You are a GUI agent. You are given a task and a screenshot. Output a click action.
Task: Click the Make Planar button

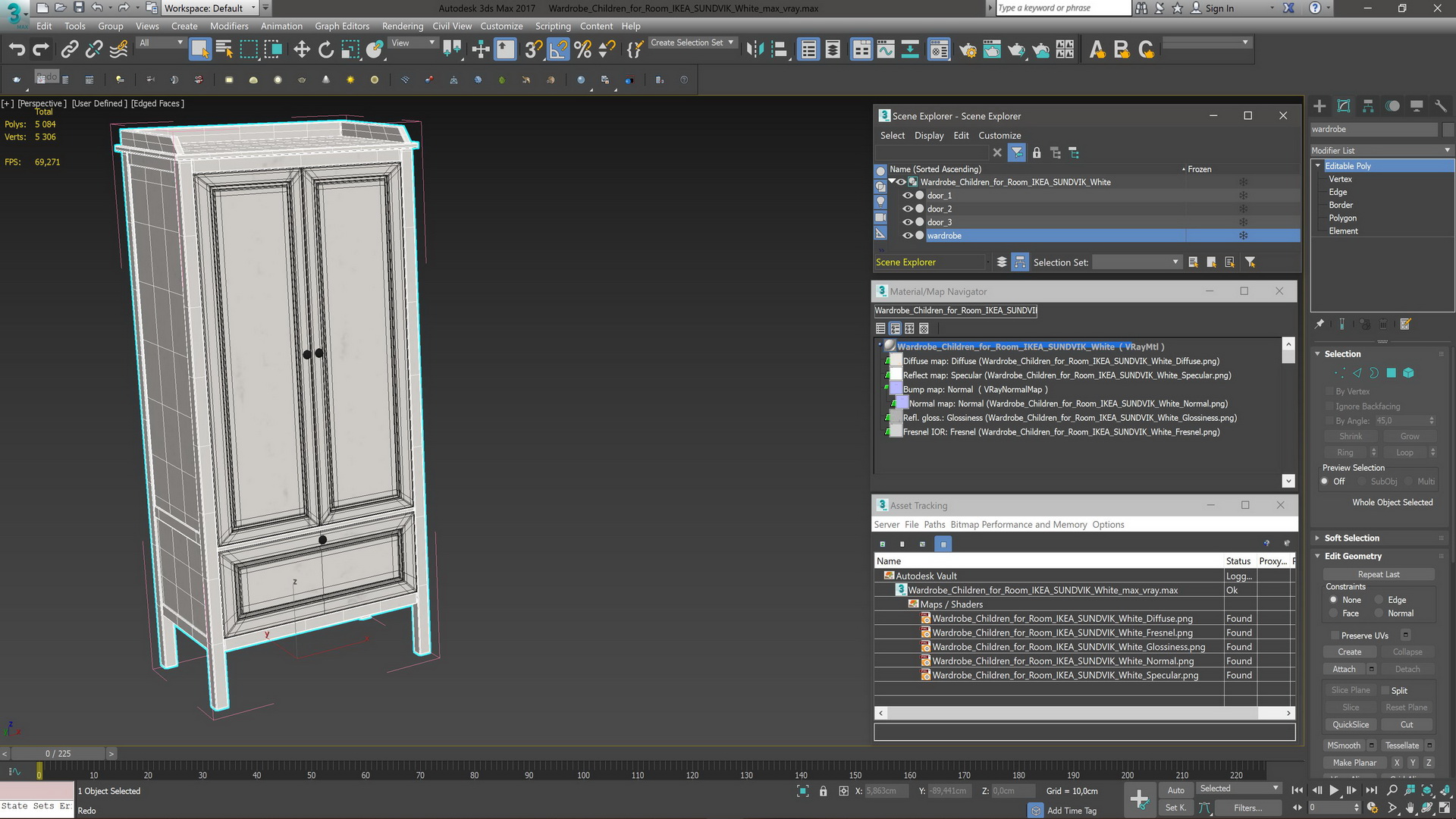tap(1354, 763)
